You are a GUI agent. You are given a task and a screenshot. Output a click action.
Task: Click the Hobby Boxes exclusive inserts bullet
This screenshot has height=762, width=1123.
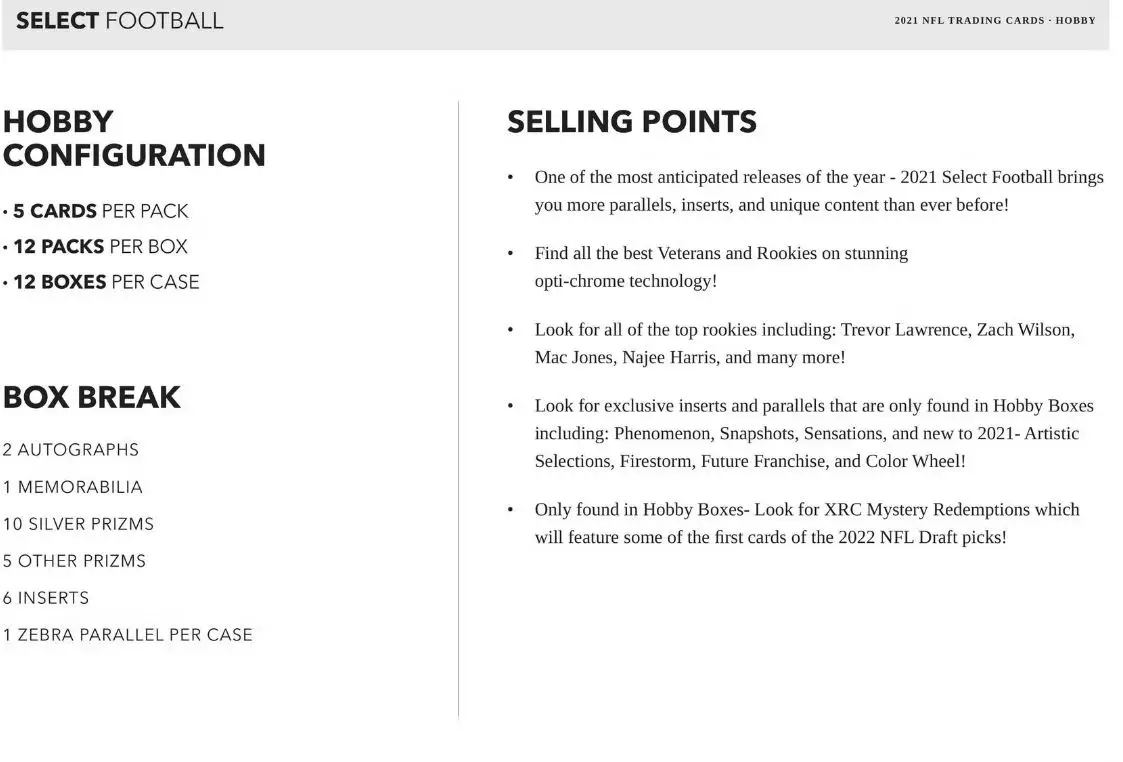814,434
